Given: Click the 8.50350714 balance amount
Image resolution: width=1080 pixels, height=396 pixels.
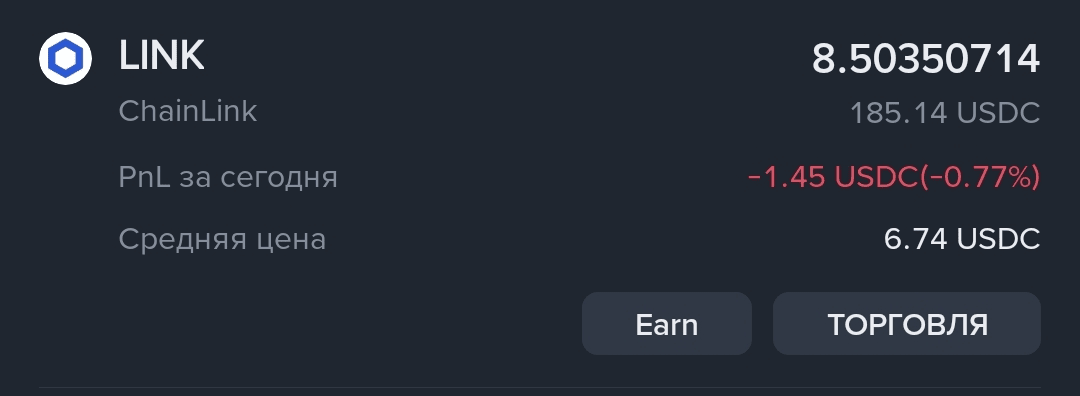Looking at the screenshot, I should (x=926, y=59).
